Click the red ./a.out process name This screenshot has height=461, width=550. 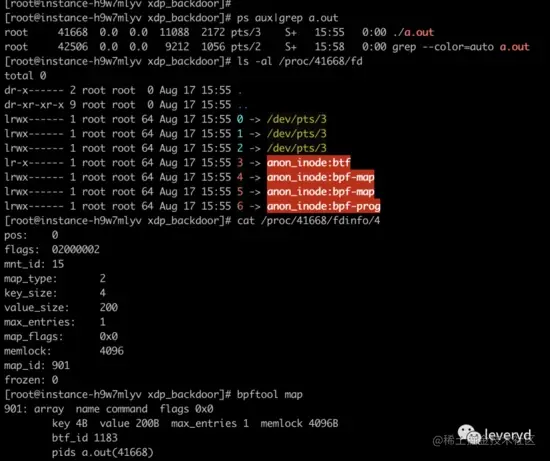pyautogui.click(x=414, y=32)
